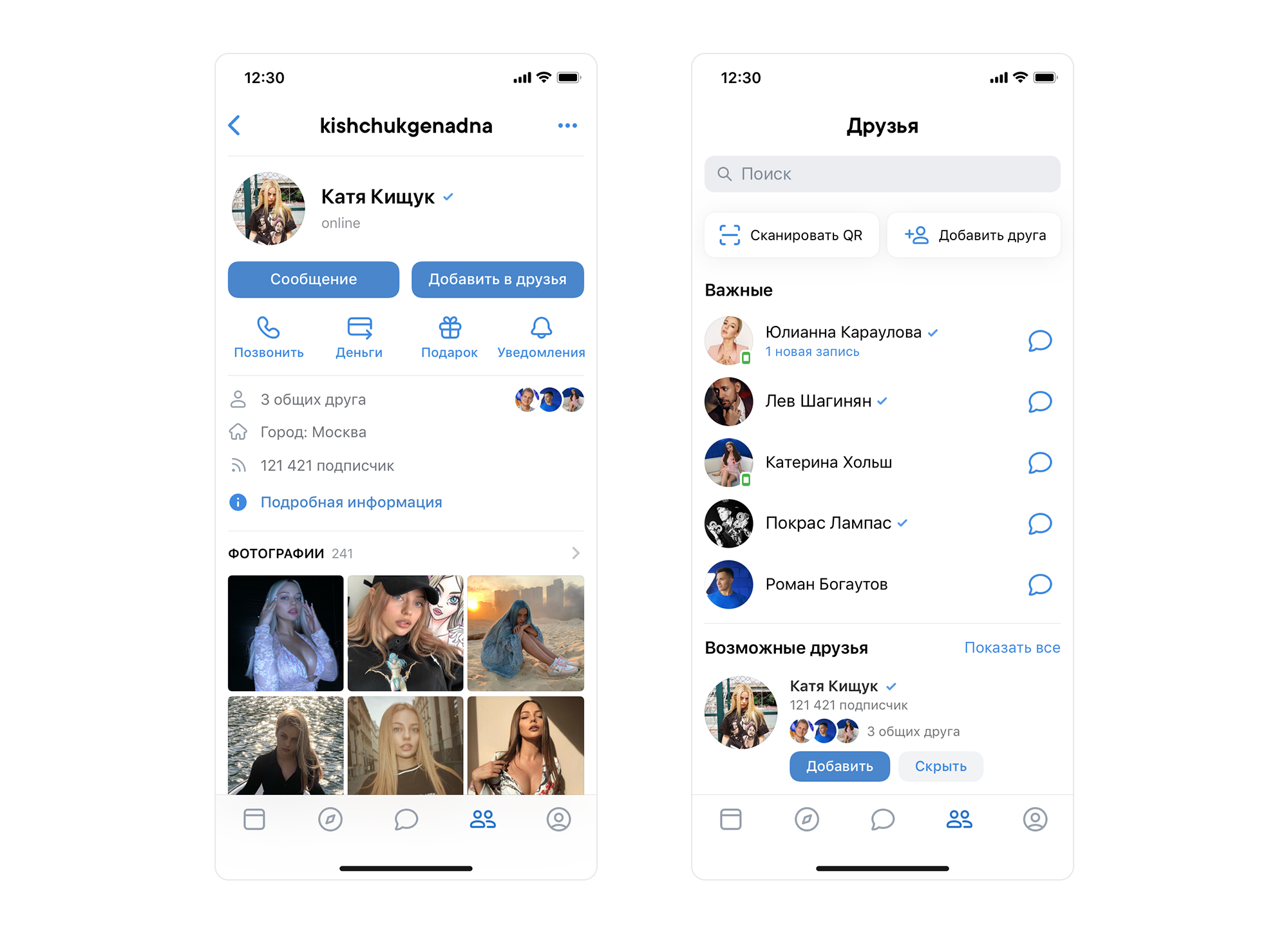This screenshot has width=1288, height=934.
Task: Tap Добавить в друзья profile button
Action: (498, 279)
